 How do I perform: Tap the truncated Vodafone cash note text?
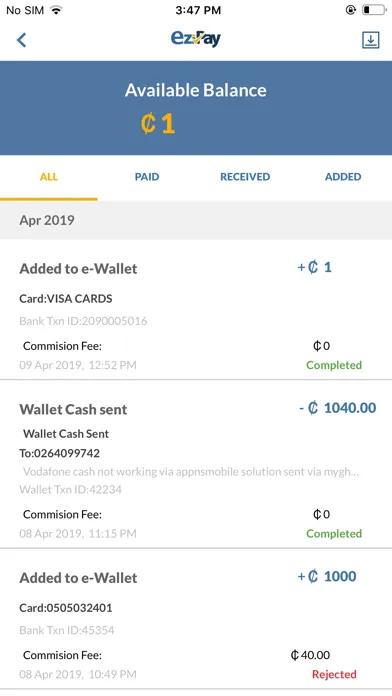[x=191, y=471]
